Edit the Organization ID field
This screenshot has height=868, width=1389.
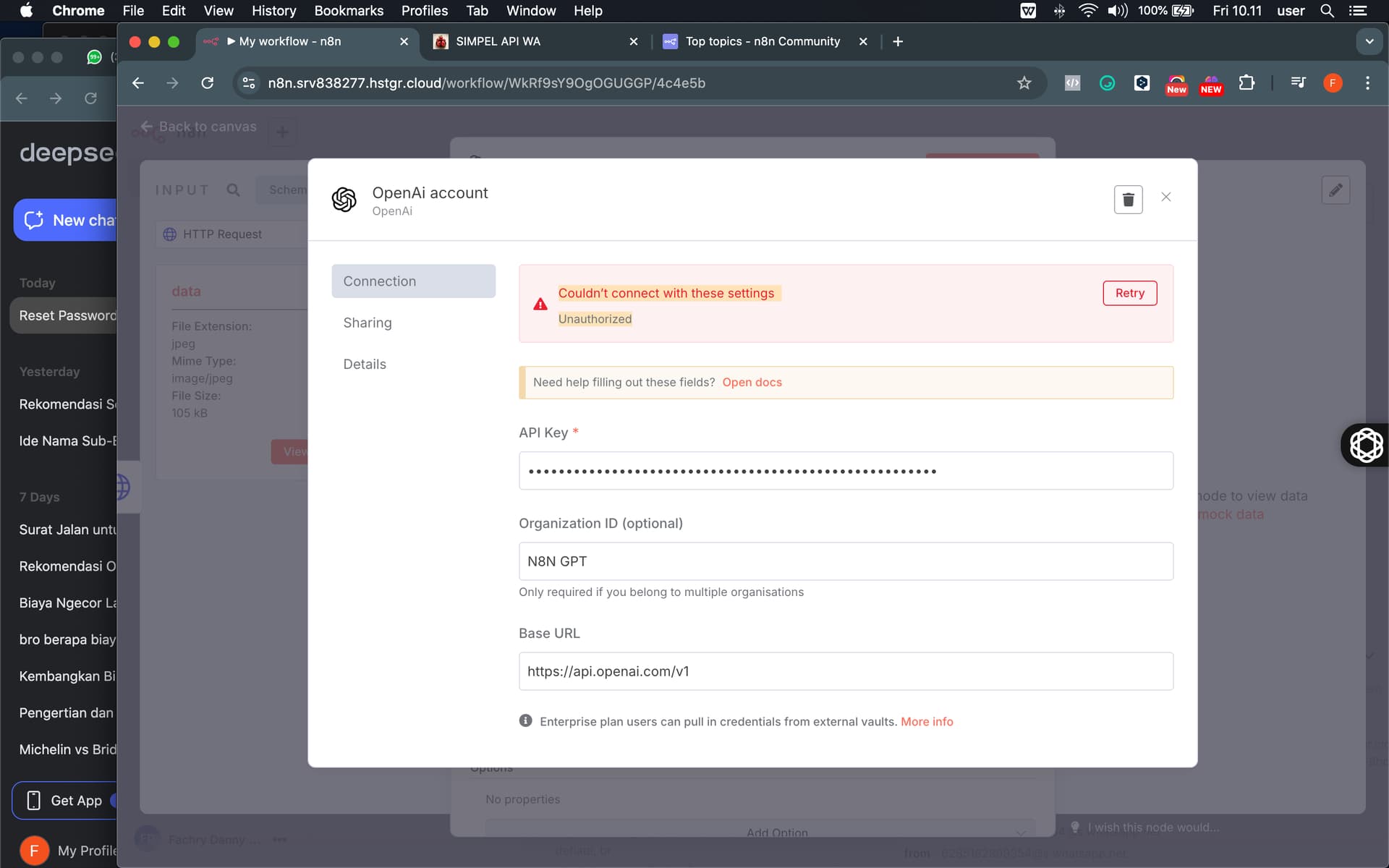click(846, 561)
